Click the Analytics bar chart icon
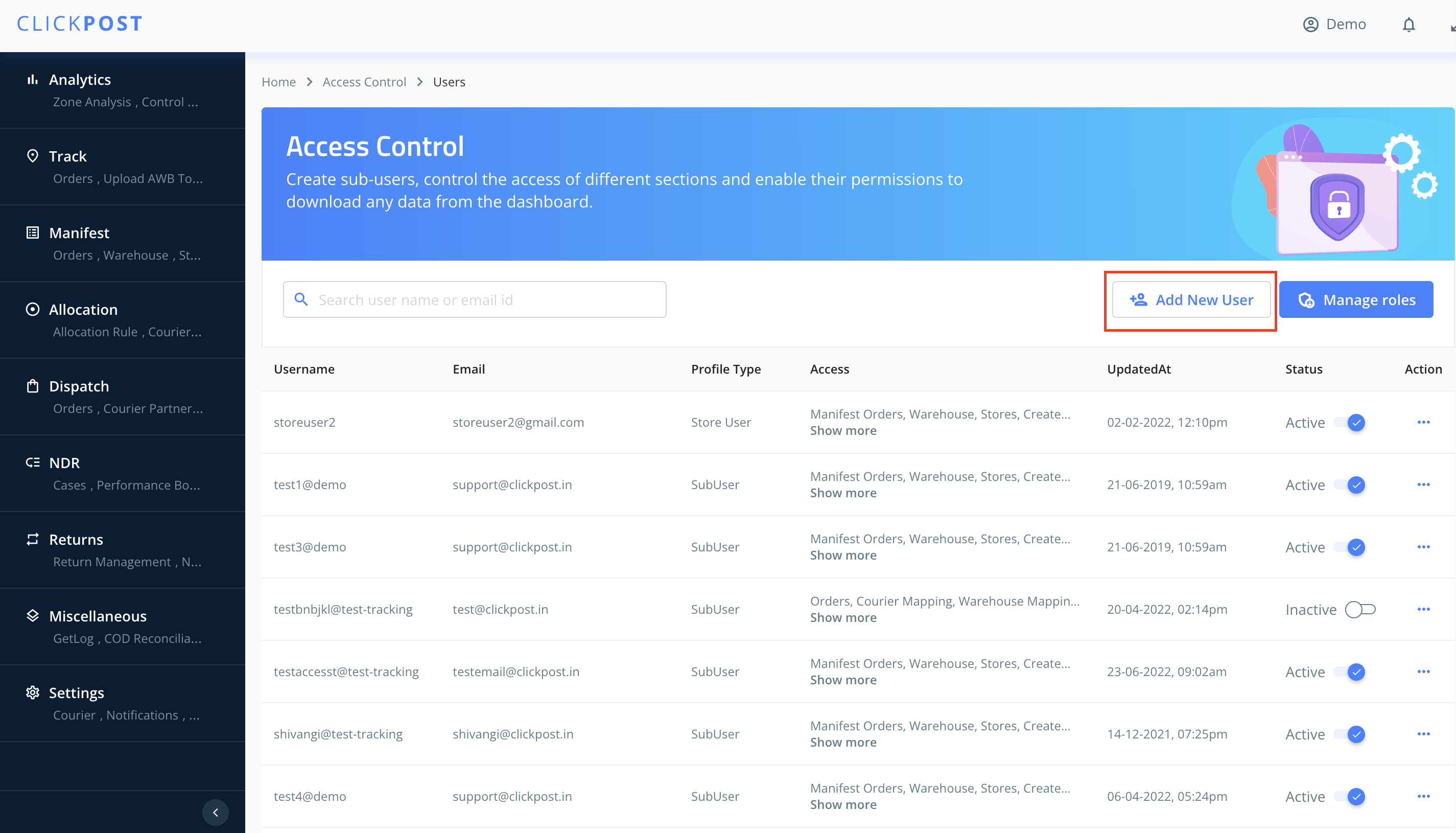 tap(33, 80)
